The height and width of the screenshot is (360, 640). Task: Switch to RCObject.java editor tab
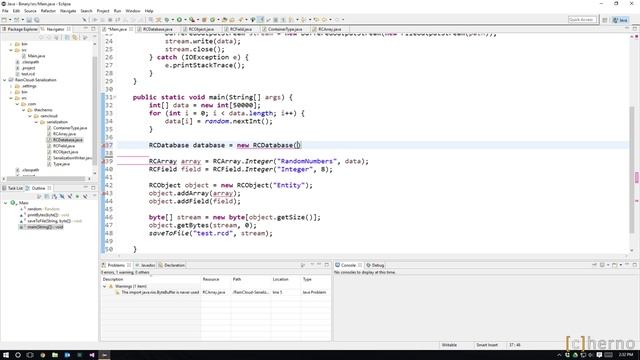click(201, 29)
